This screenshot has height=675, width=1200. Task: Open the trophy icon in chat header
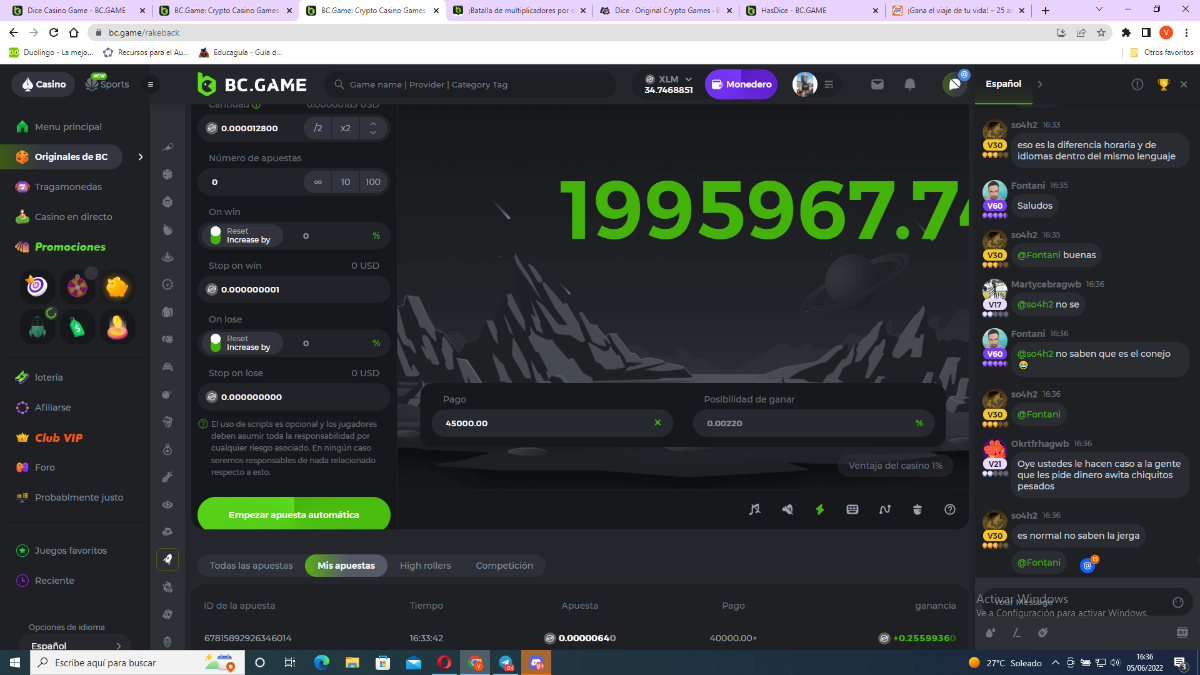click(1163, 85)
